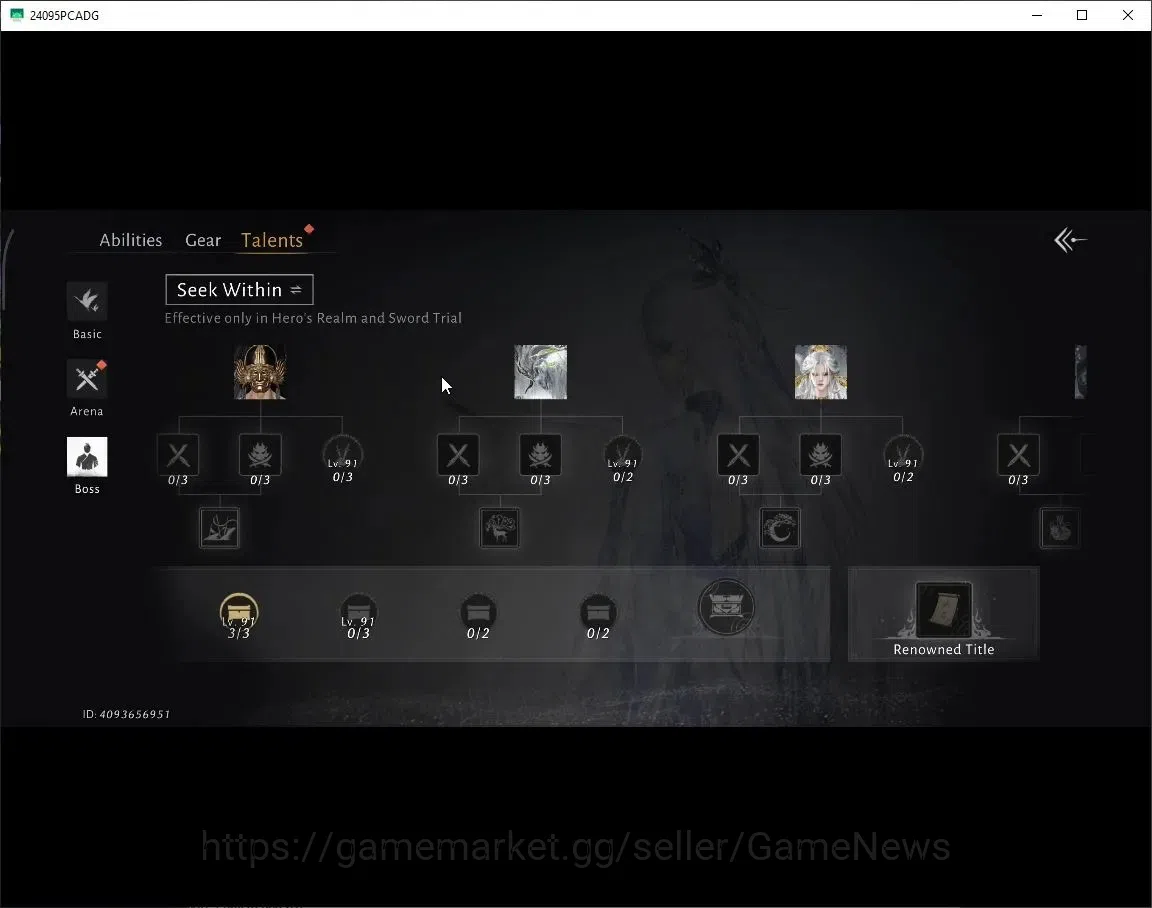Image resolution: width=1152 pixels, height=908 pixels.
Task: Switch to the Gear tab
Action: click(x=203, y=240)
